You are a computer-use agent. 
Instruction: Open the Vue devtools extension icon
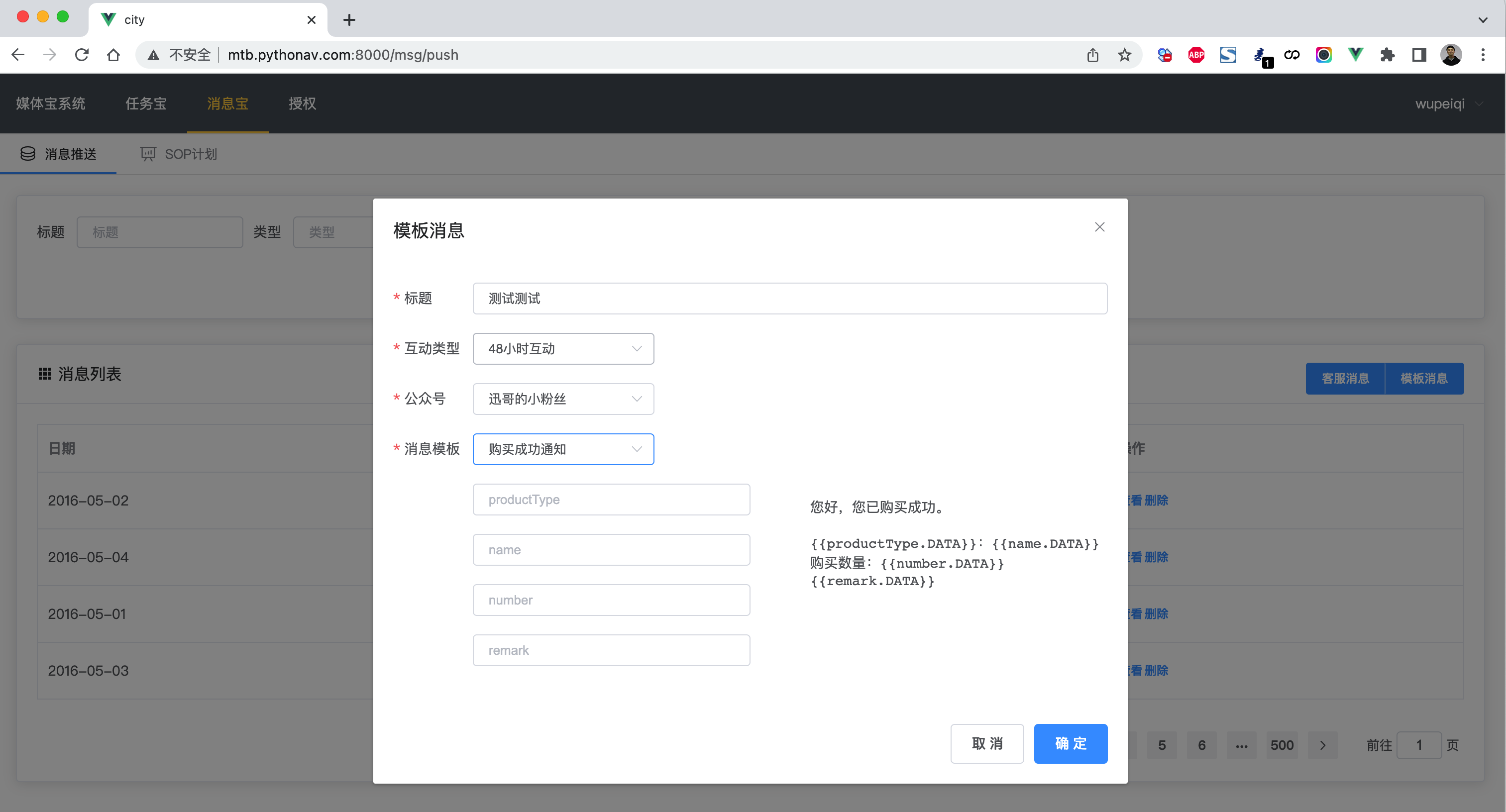[x=1355, y=55]
